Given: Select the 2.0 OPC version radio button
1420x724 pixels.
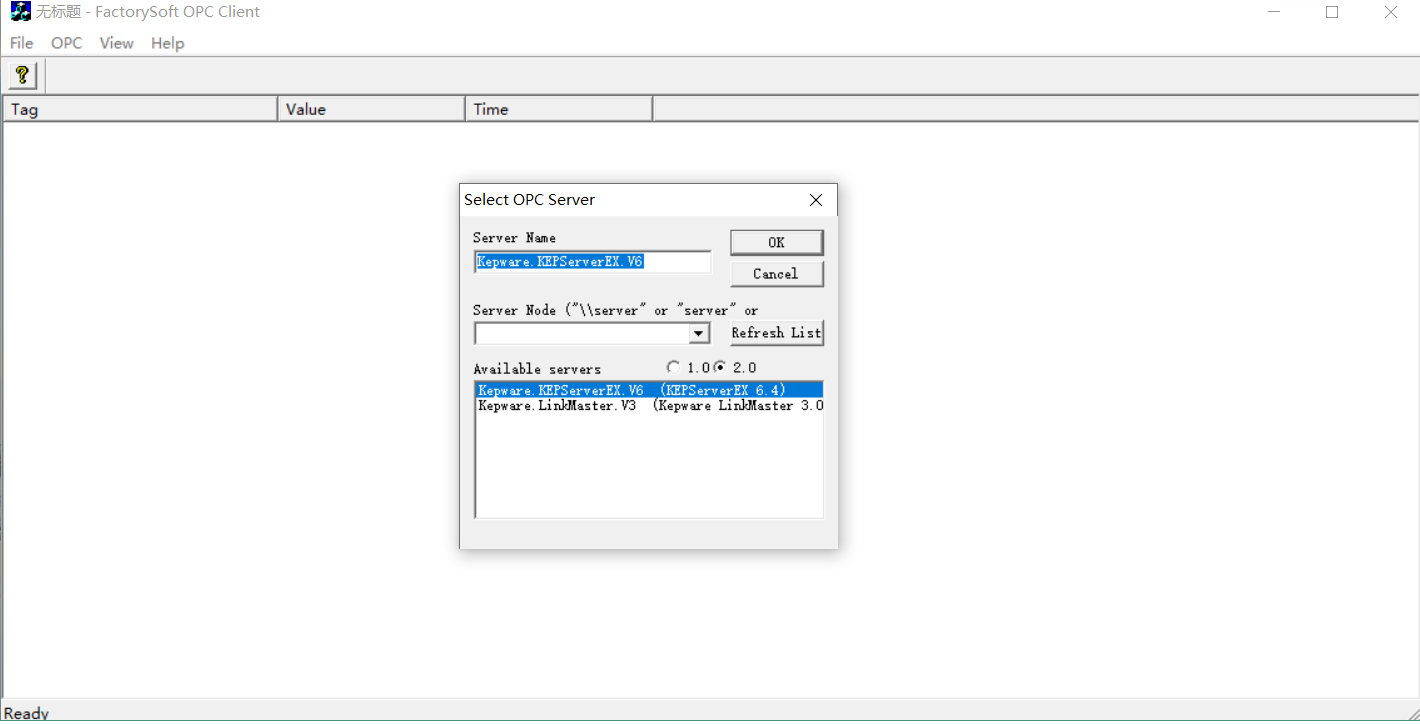Looking at the screenshot, I should tap(720, 368).
